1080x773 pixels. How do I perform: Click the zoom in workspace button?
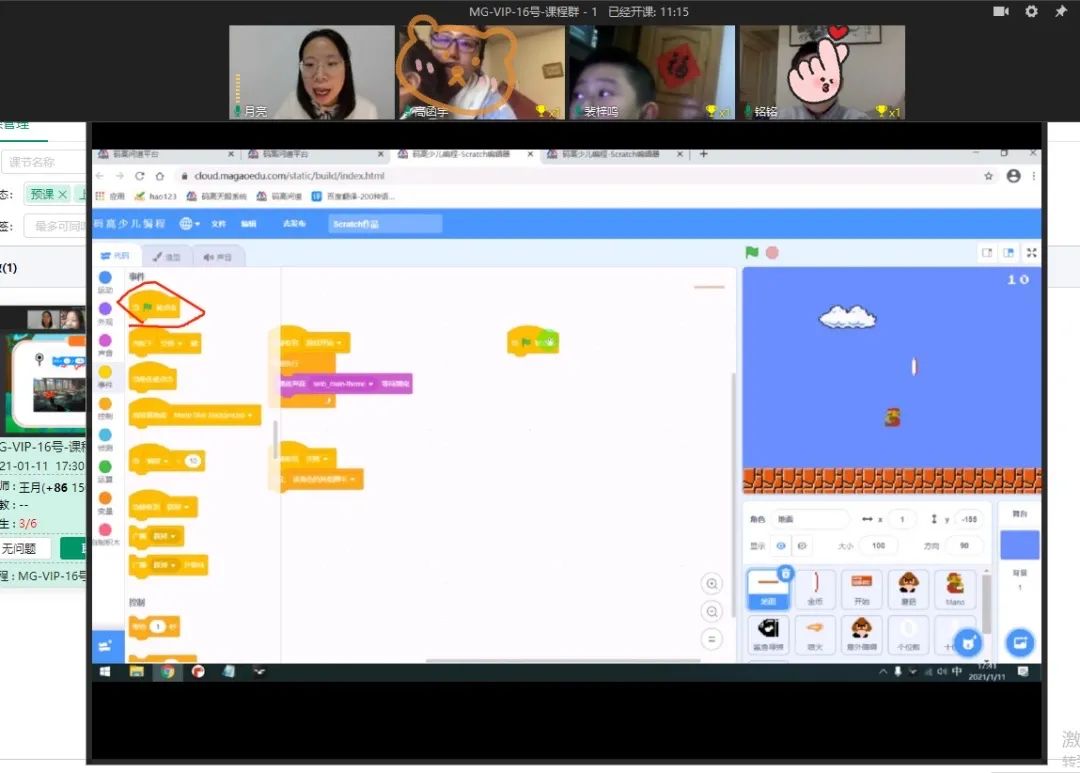[x=712, y=584]
